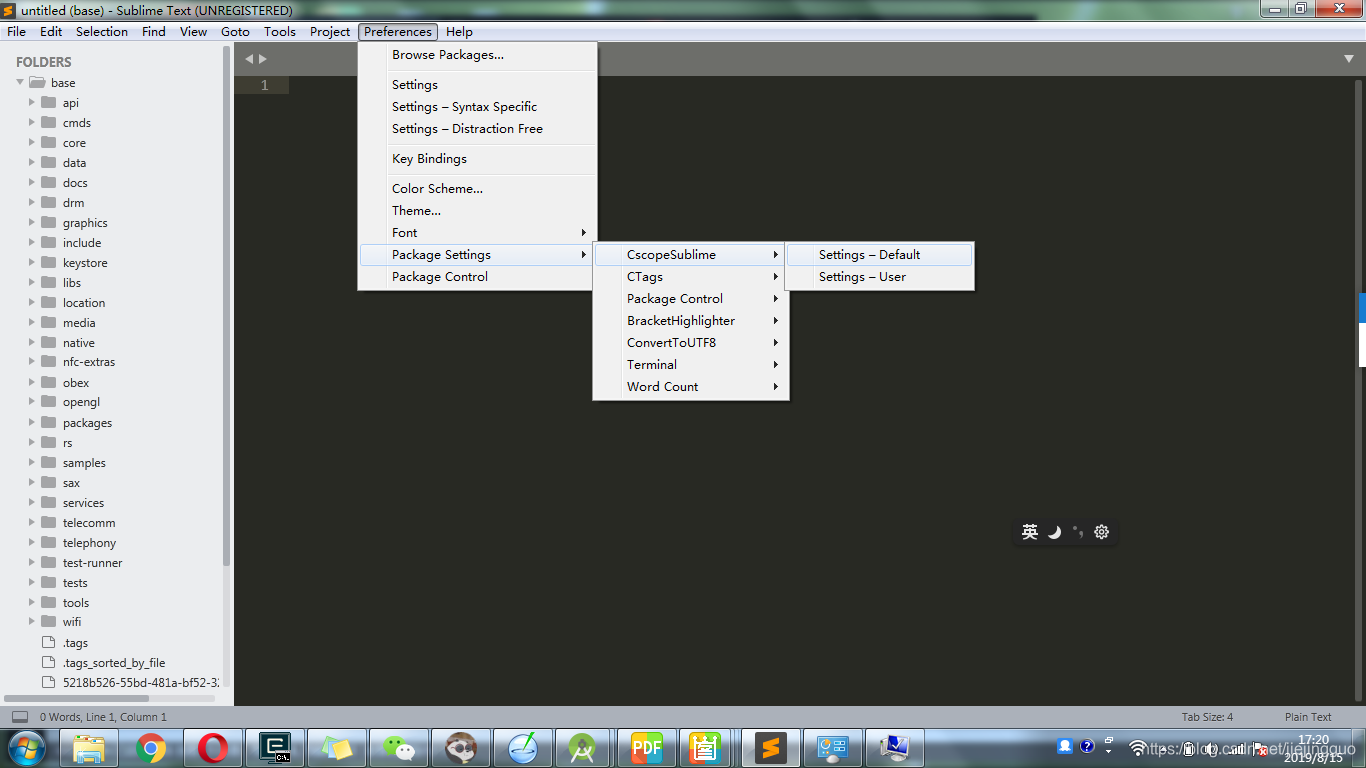The width and height of the screenshot is (1366, 768).
Task: Open the PDF application on taskbar
Action: click(x=647, y=748)
